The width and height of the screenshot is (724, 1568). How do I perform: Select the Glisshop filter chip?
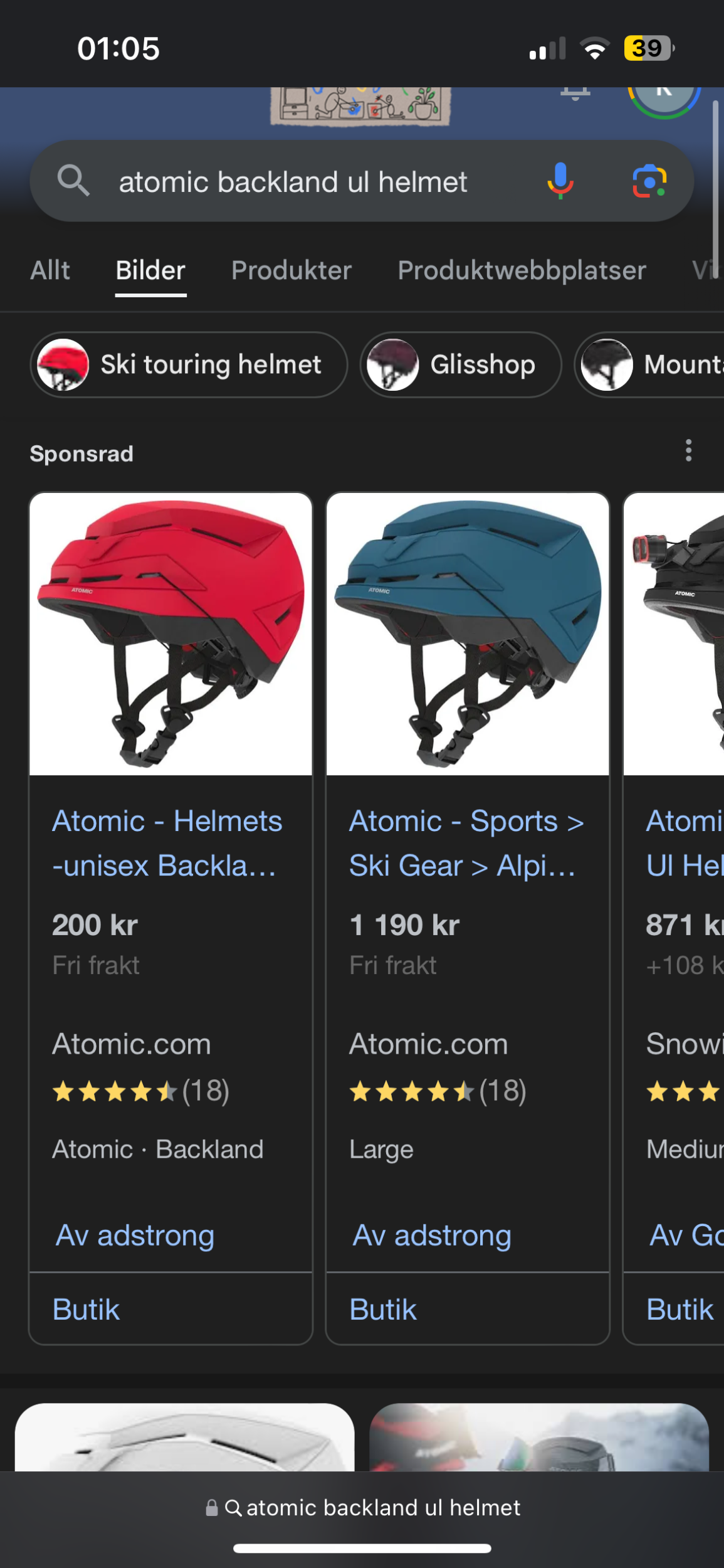pyautogui.click(x=461, y=364)
